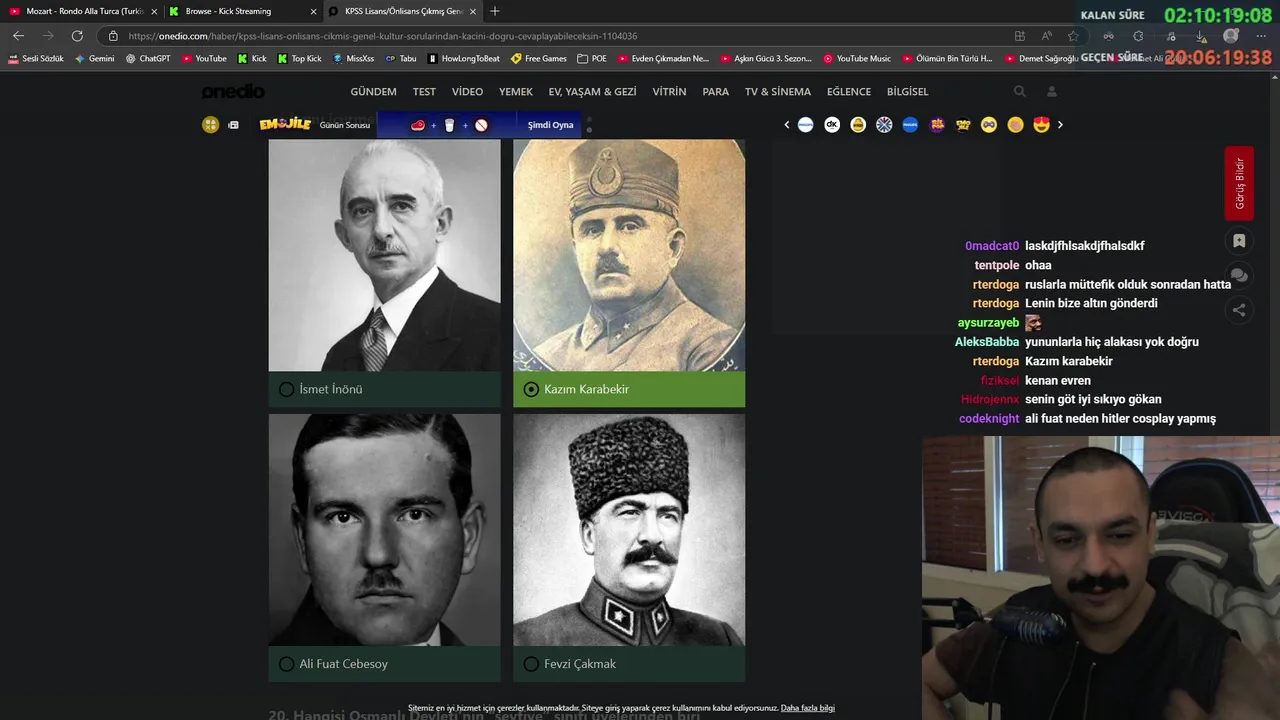The height and width of the screenshot is (720, 1280).
Task: Open the TEST menu section
Action: pyautogui.click(x=424, y=91)
